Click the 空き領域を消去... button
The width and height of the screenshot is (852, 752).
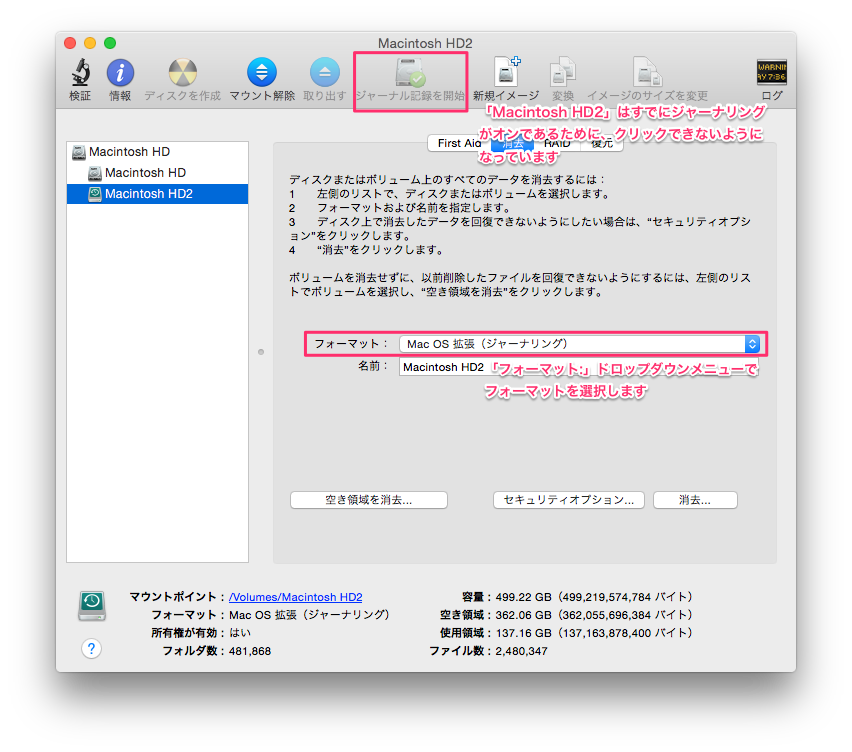(369, 500)
